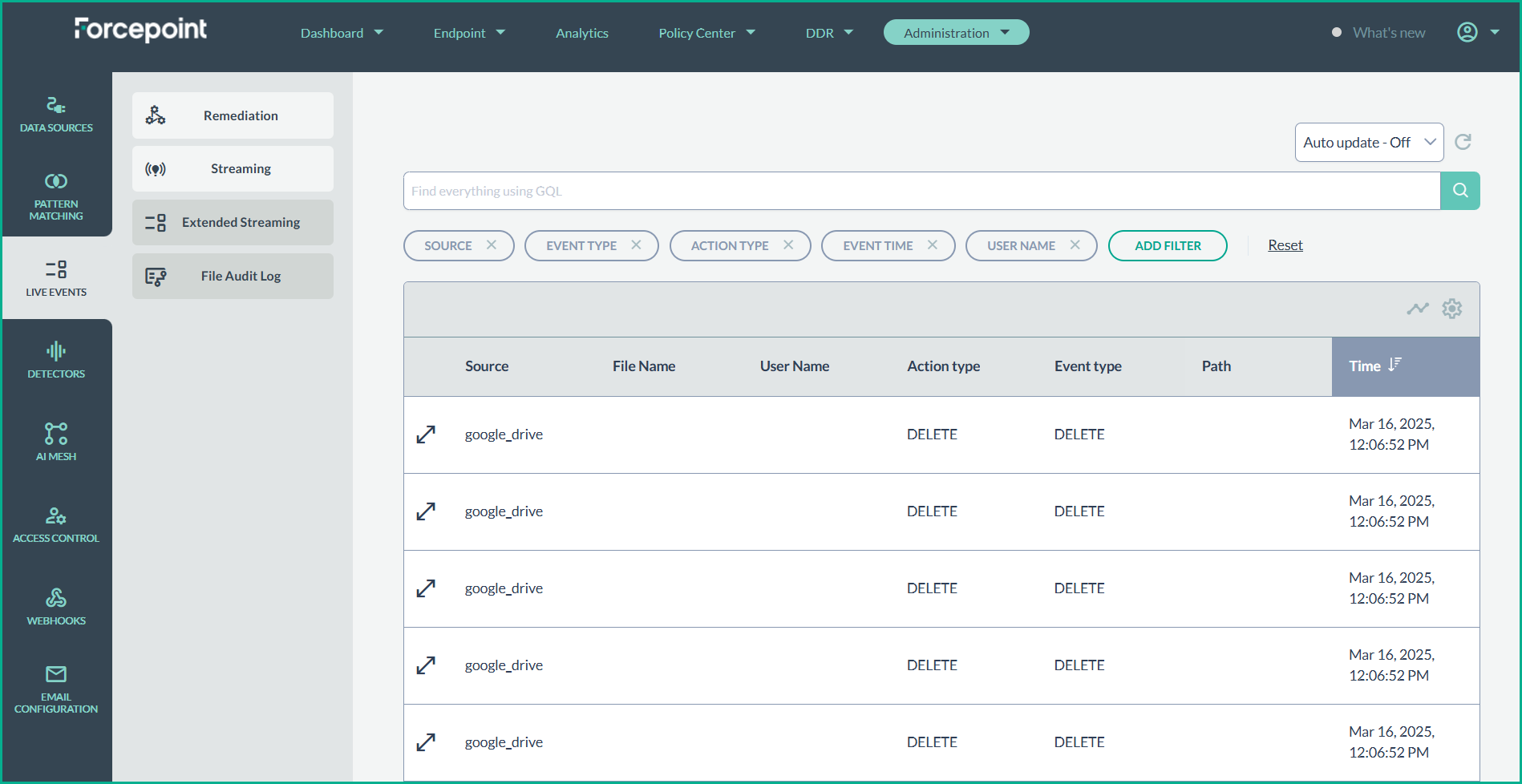The image size is (1522, 784).
Task: Open Access Control settings
Action: click(x=56, y=524)
